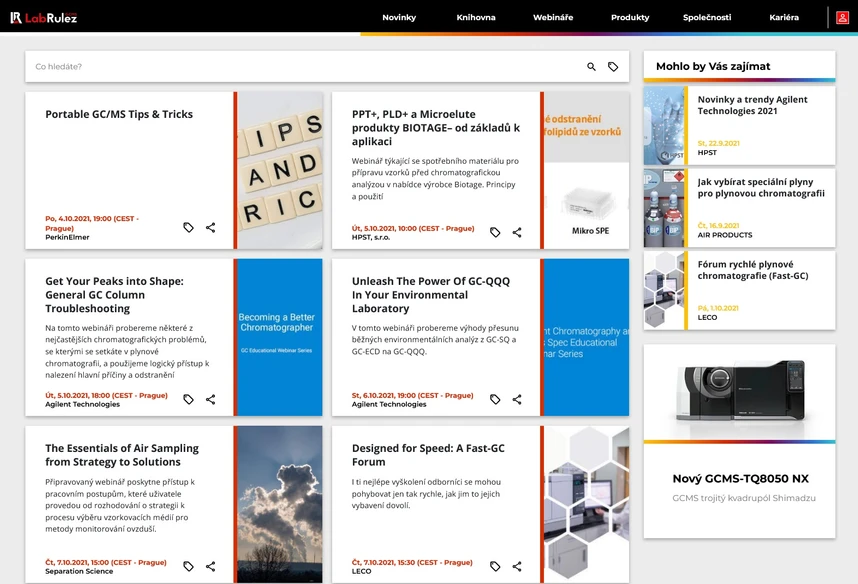Share the PPT+, PLD+ a Microelute webinar
The width and height of the screenshot is (858, 584).
(517, 232)
